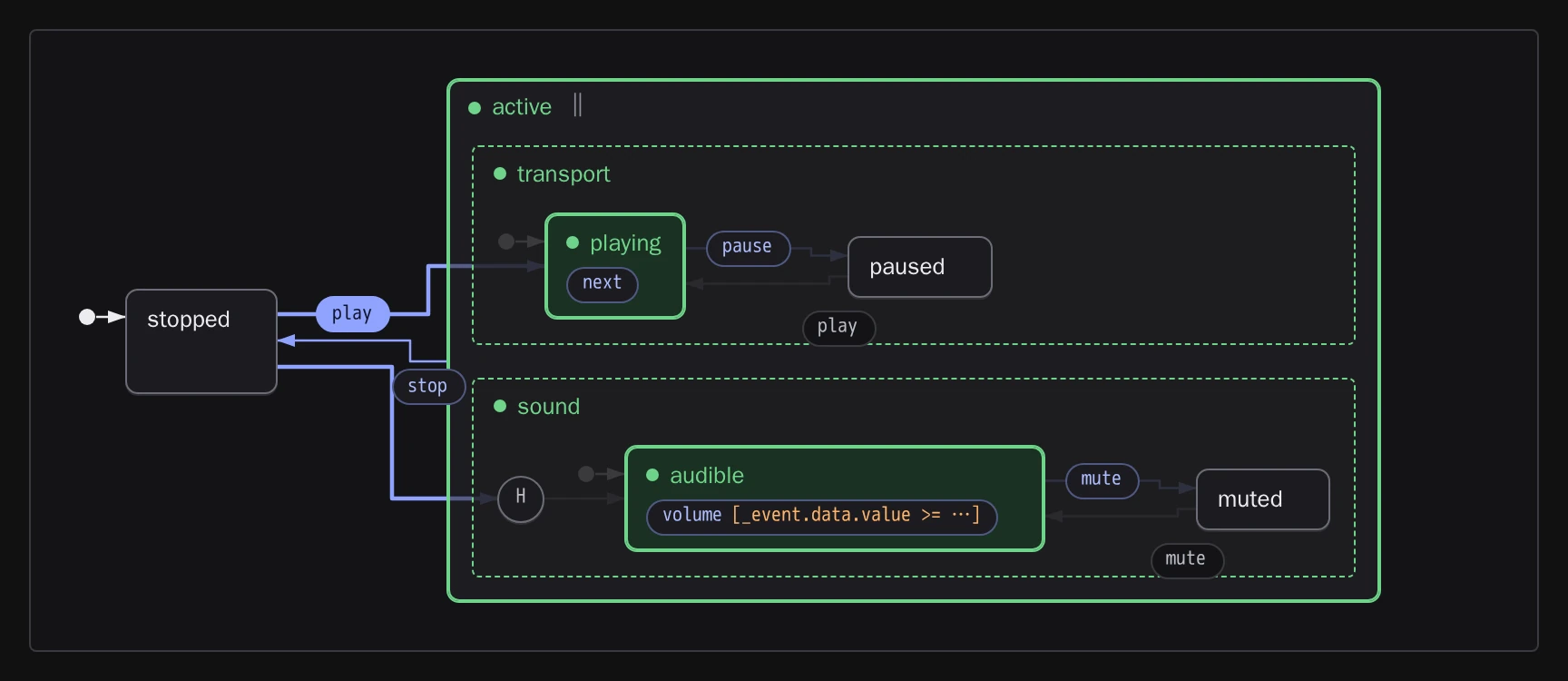Click the stopped state node
The image size is (1568, 681).
201,341
